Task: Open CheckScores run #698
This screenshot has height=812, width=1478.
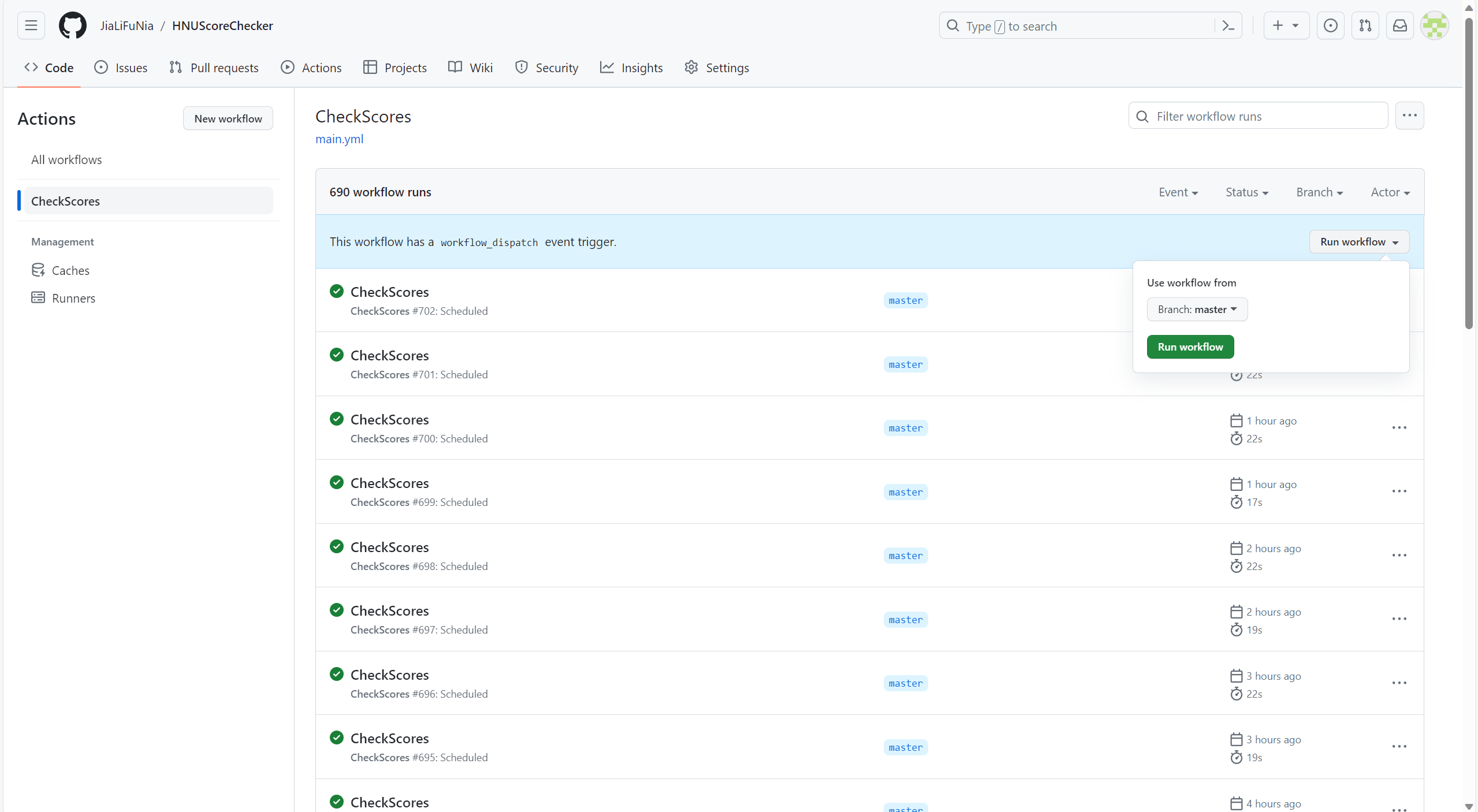Action: coord(389,547)
